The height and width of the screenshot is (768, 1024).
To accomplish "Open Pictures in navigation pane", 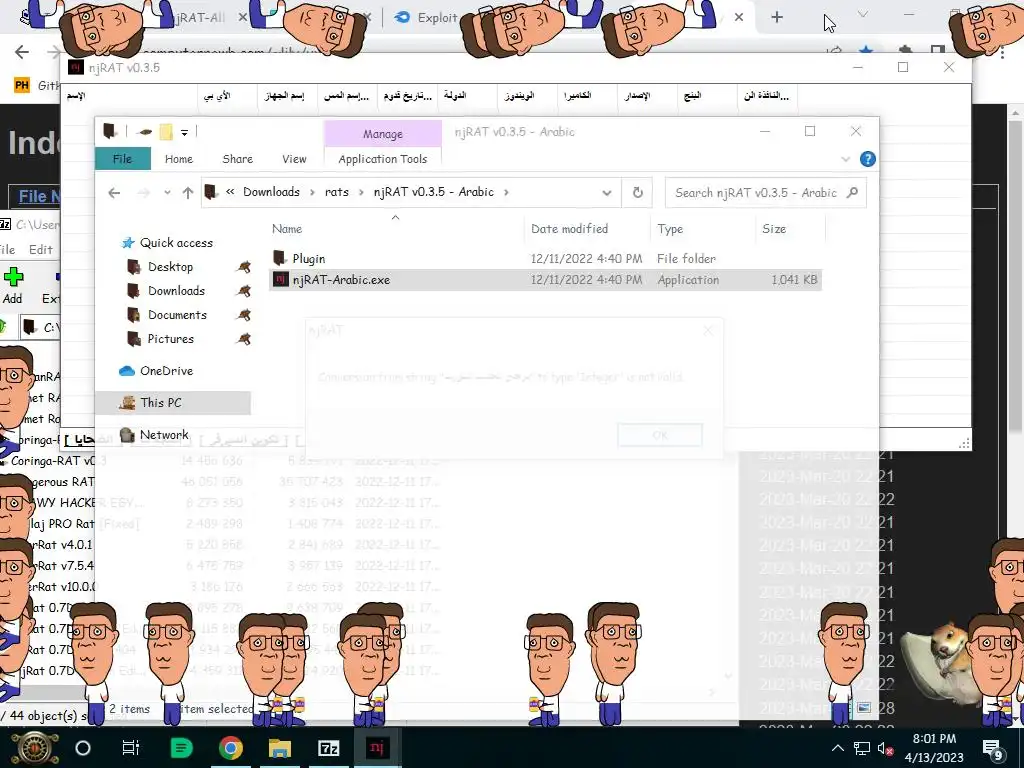I will pos(170,339).
